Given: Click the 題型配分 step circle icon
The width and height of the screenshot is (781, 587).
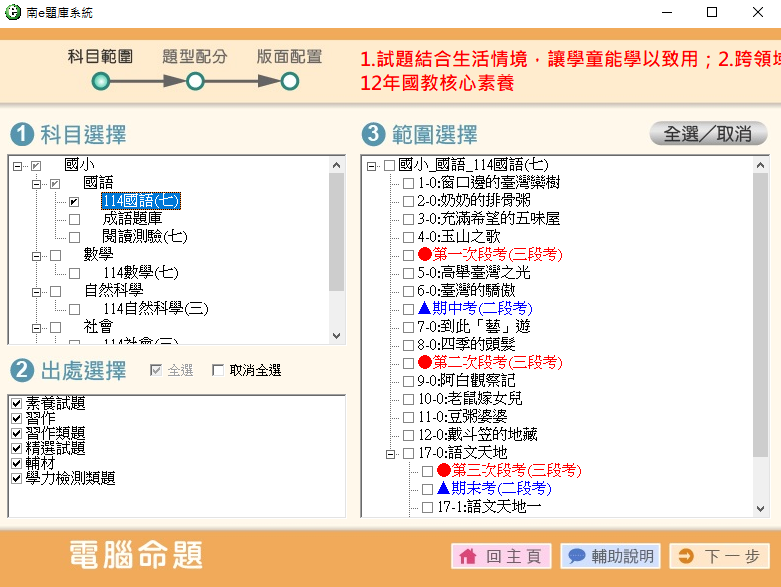Looking at the screenshot, I should 195,81.
